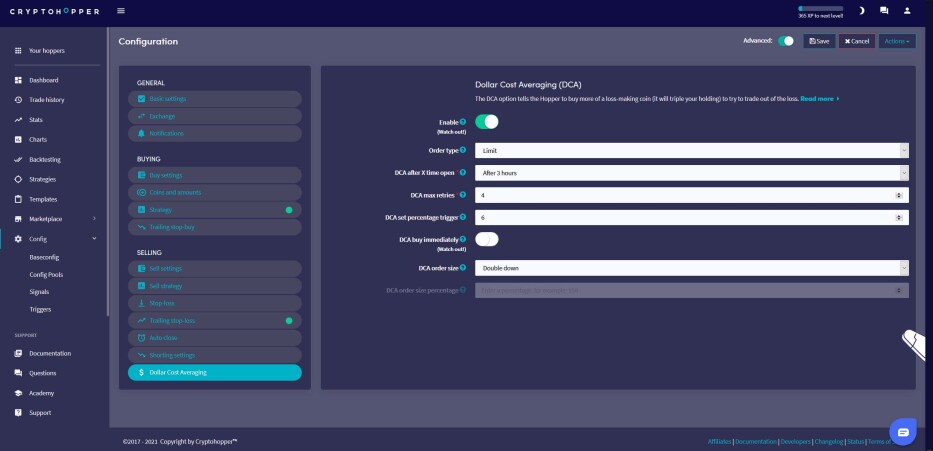The height and width of the screenshot is (451, 933).
Task: Open Affiliates footer link
Action: 720,441
